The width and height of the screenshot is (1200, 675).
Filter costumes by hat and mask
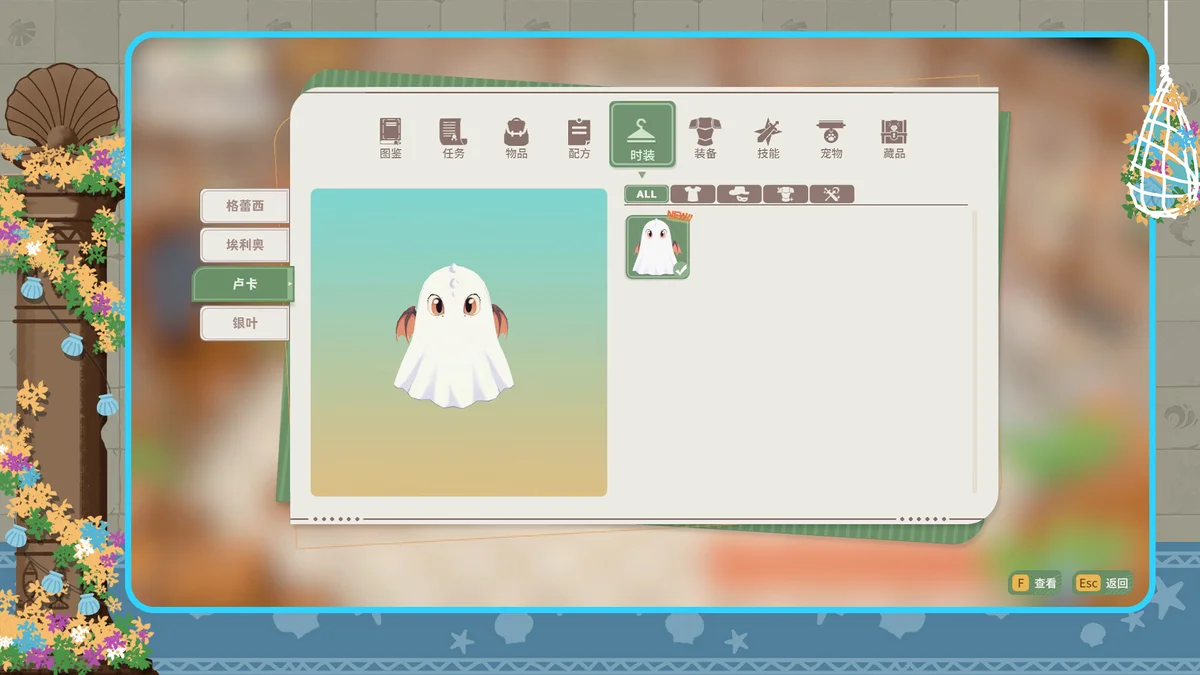[739, 194]
